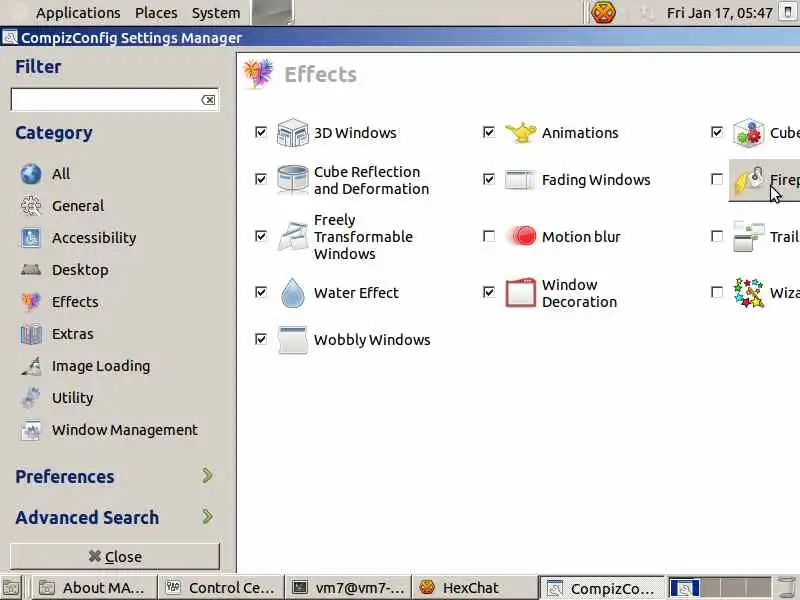This screenshot has width=800, height=600.
Task: Click the Filter text input field
Action: pyautogui.click(x=115, y=100)
